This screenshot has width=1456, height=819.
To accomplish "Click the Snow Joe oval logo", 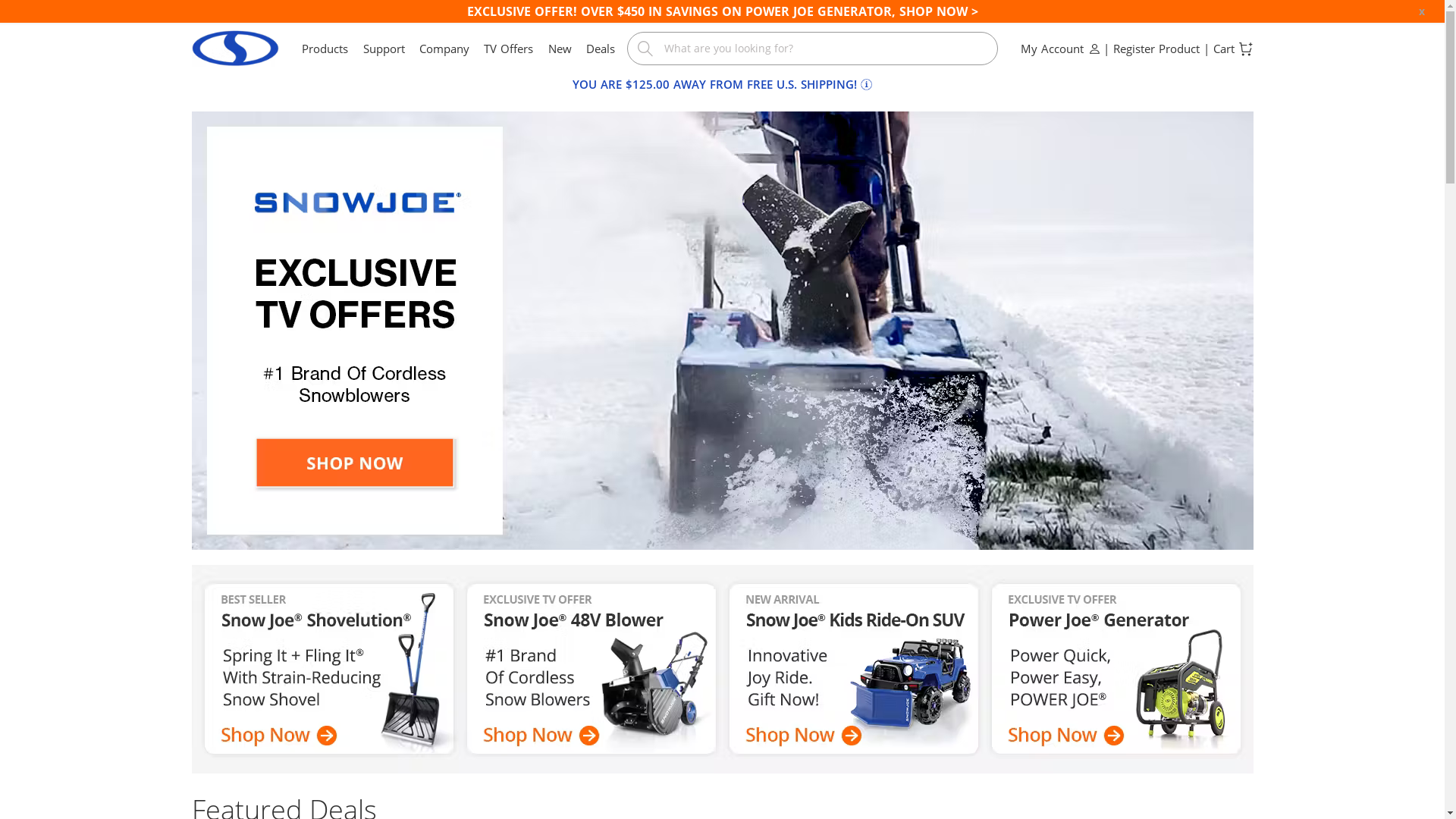I will click(x=235, y=49).
